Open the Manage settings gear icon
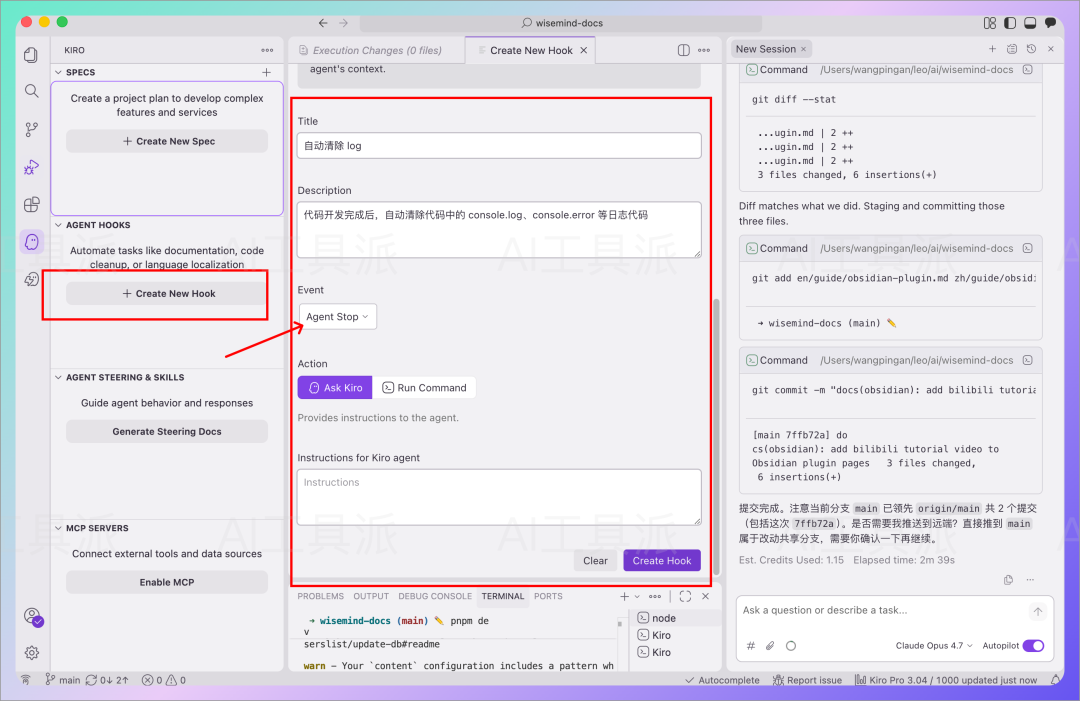This screenshot has width=1080, height=701. coord(32,652)
